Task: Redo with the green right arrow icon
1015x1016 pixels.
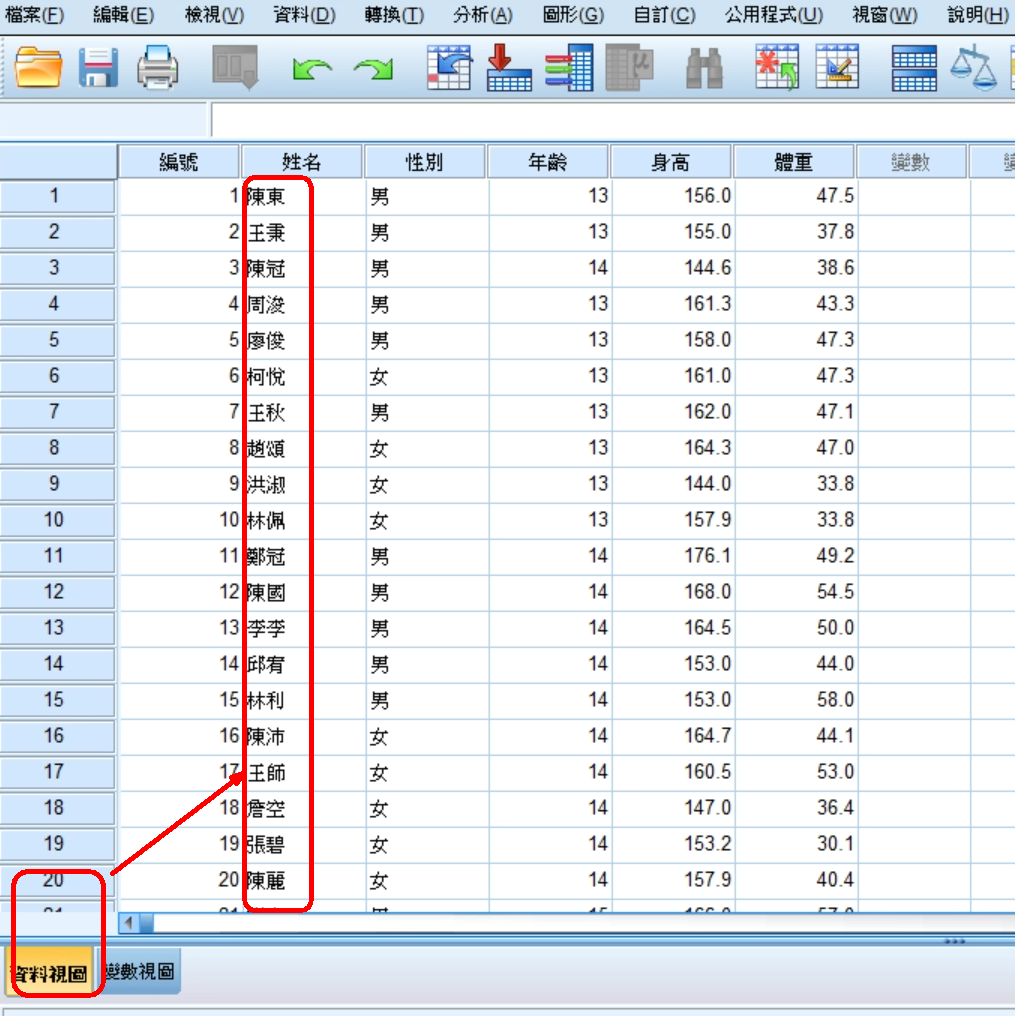Action: tap(373, 70)
